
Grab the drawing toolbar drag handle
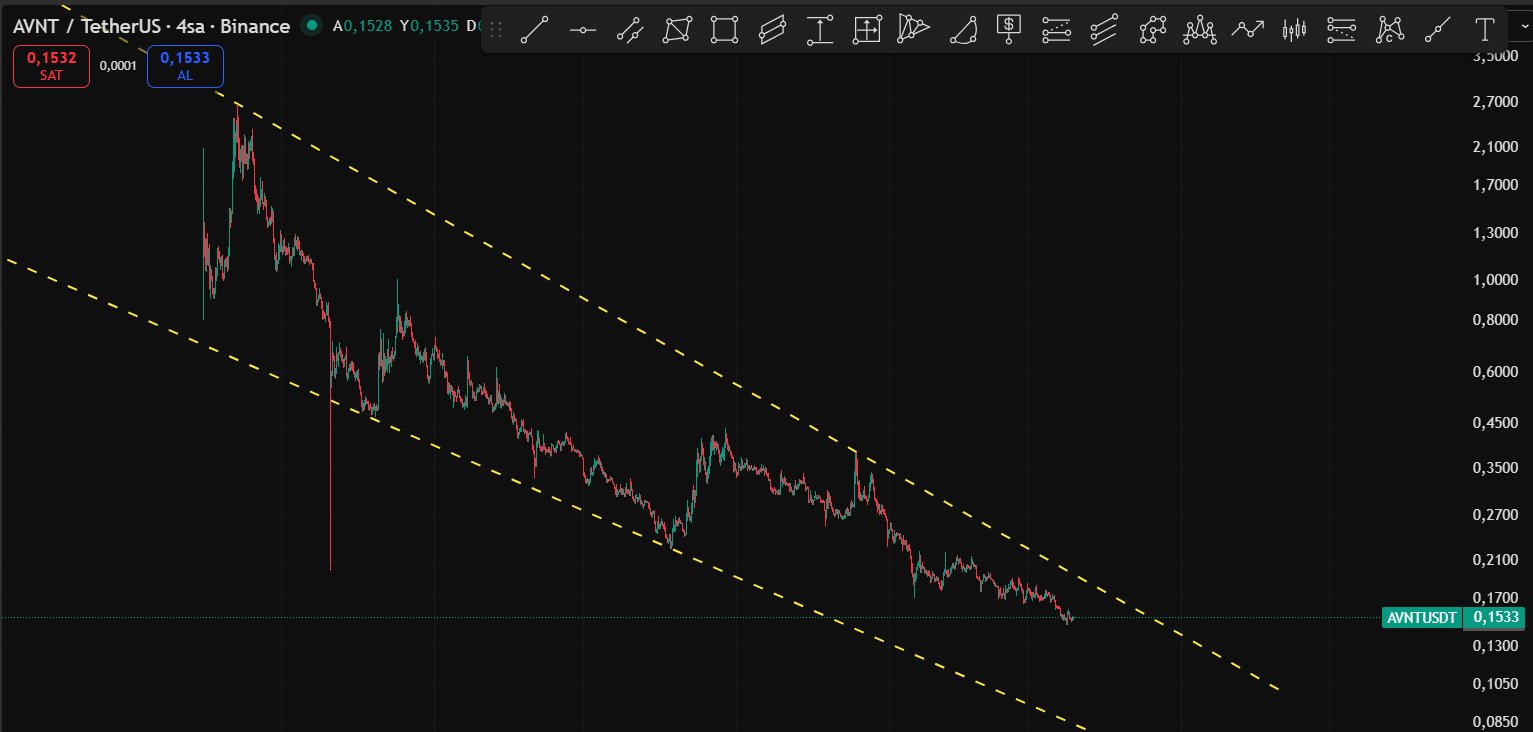pos(496,30)
